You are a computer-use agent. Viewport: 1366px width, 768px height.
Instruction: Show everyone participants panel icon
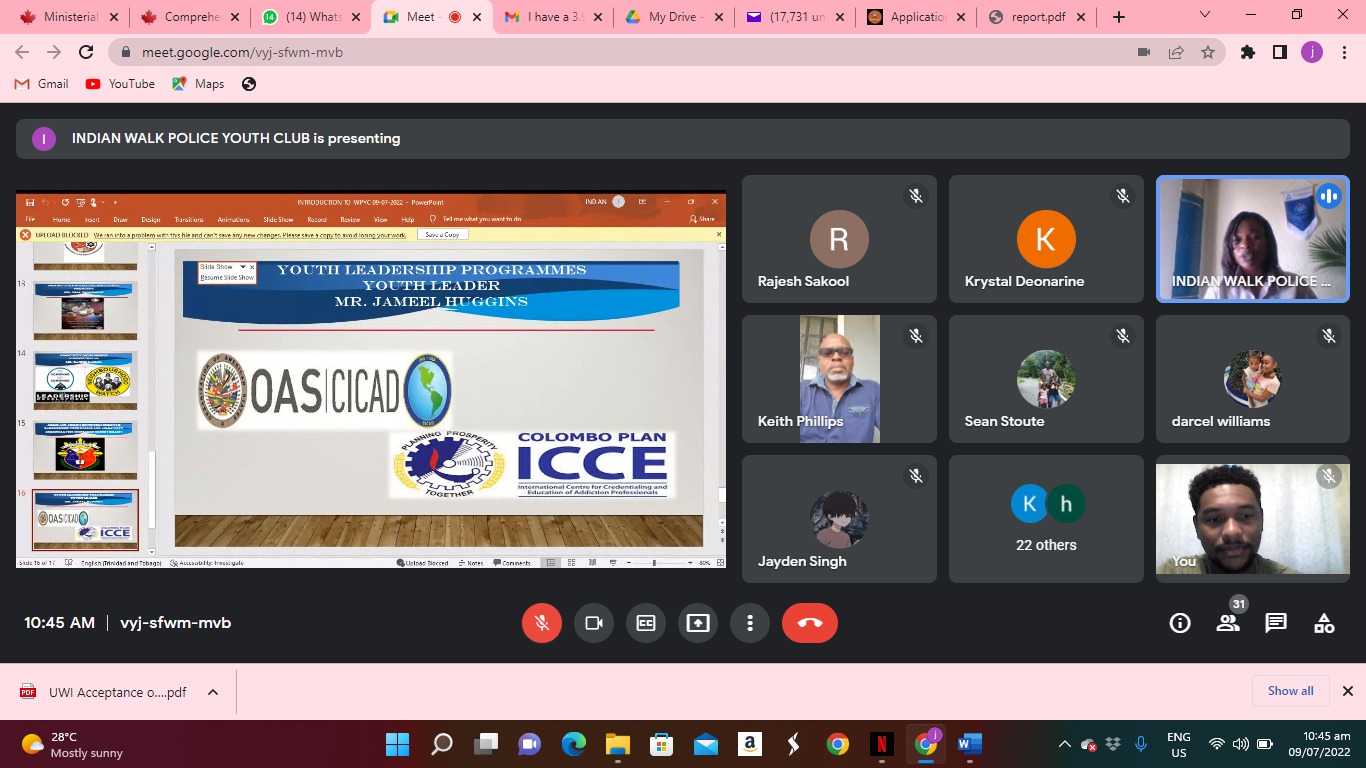(1227, 623)
